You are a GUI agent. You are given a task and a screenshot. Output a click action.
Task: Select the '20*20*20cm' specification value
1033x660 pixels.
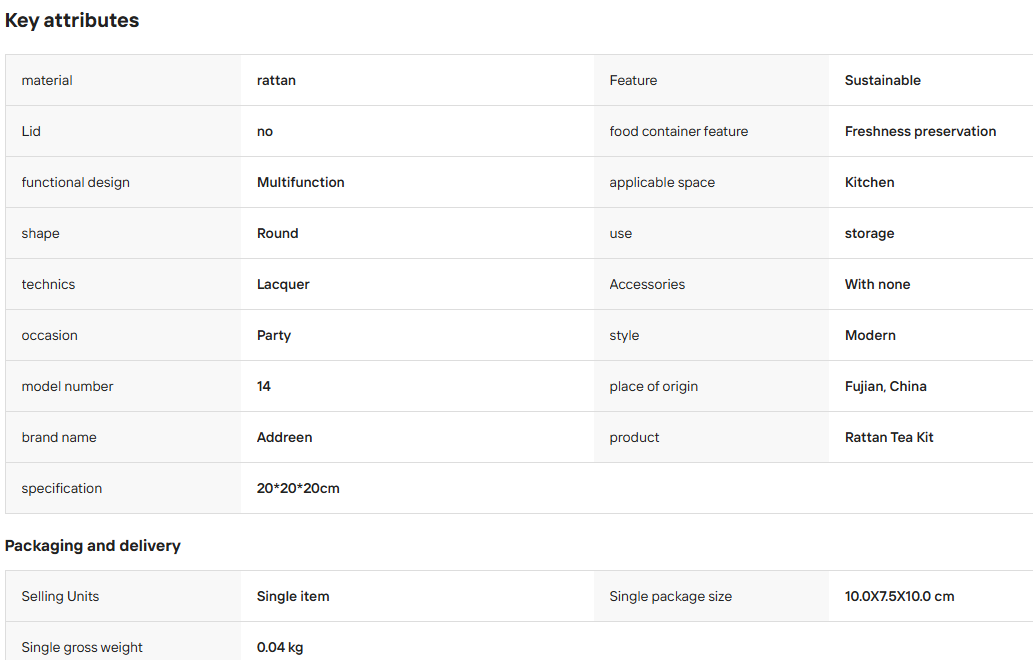(298, 488)
